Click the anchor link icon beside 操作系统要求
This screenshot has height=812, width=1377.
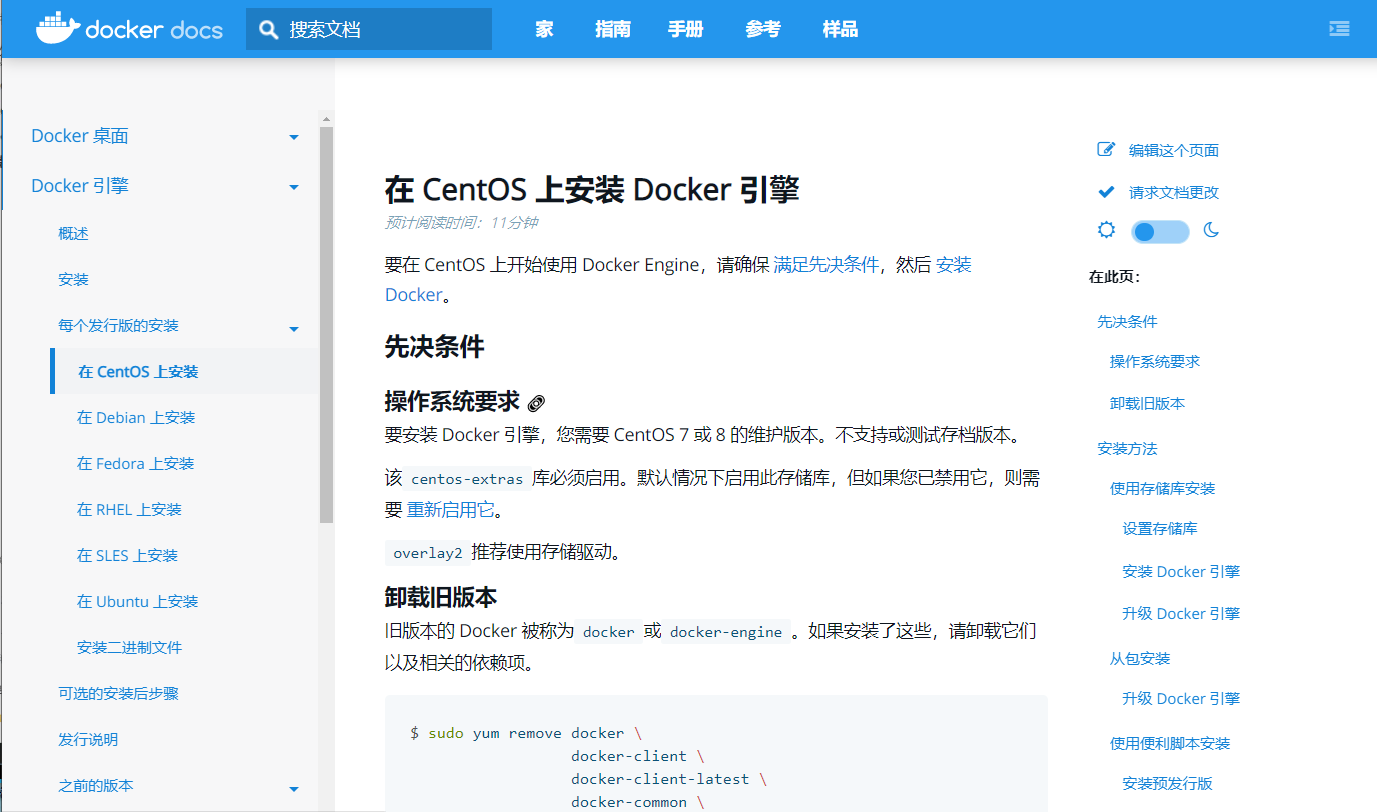click(x=536, y=403)
